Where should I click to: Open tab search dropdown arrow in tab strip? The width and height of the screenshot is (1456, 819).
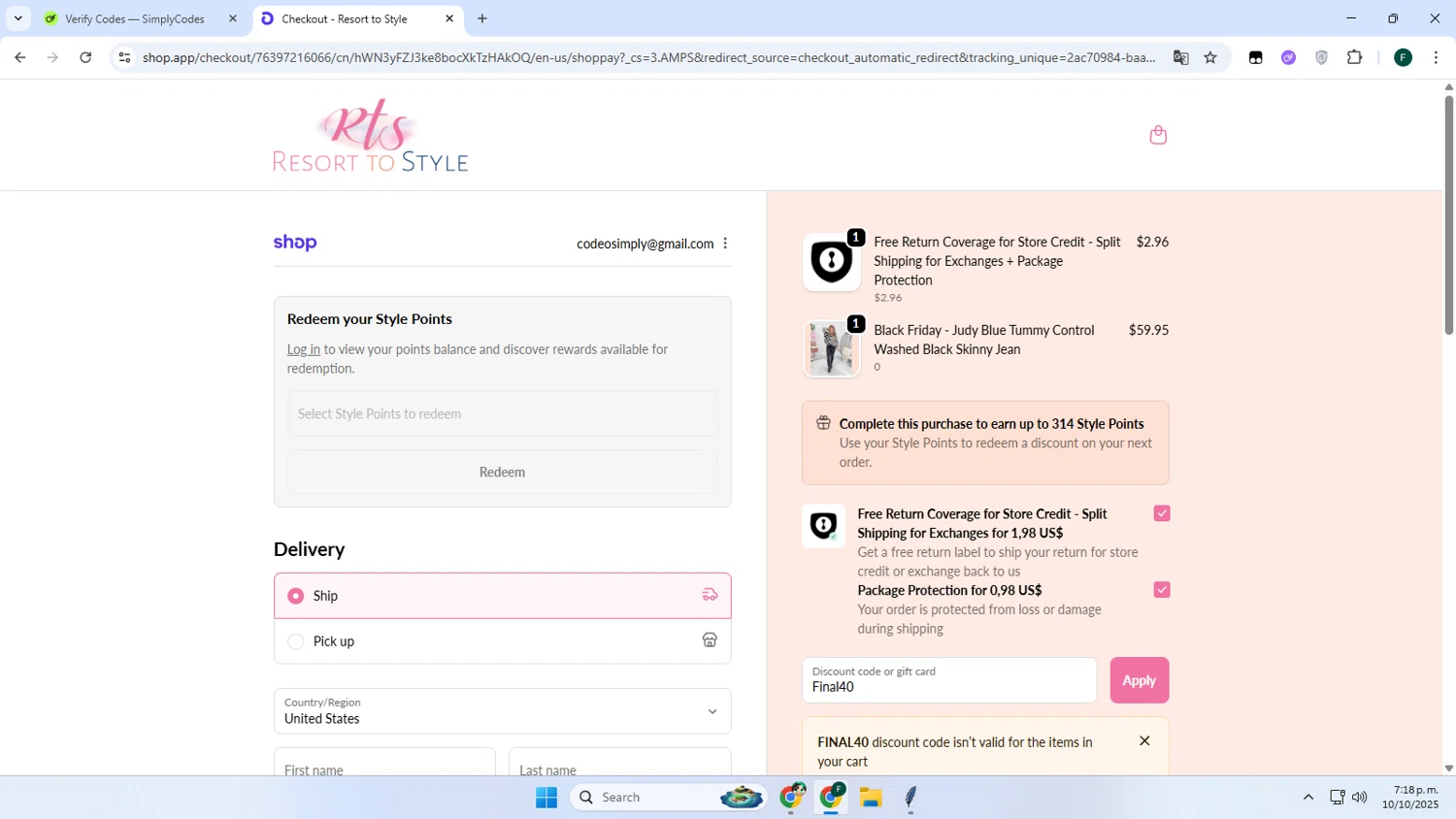click(17, 18)
